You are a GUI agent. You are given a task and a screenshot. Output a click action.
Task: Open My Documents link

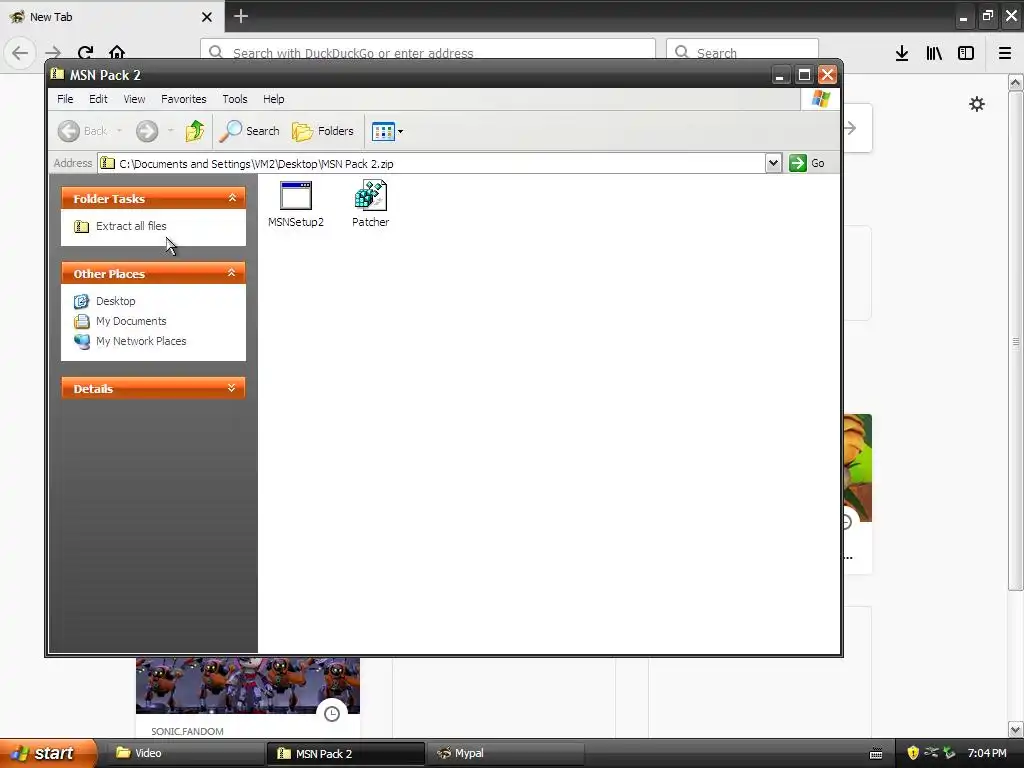point(131,321)
